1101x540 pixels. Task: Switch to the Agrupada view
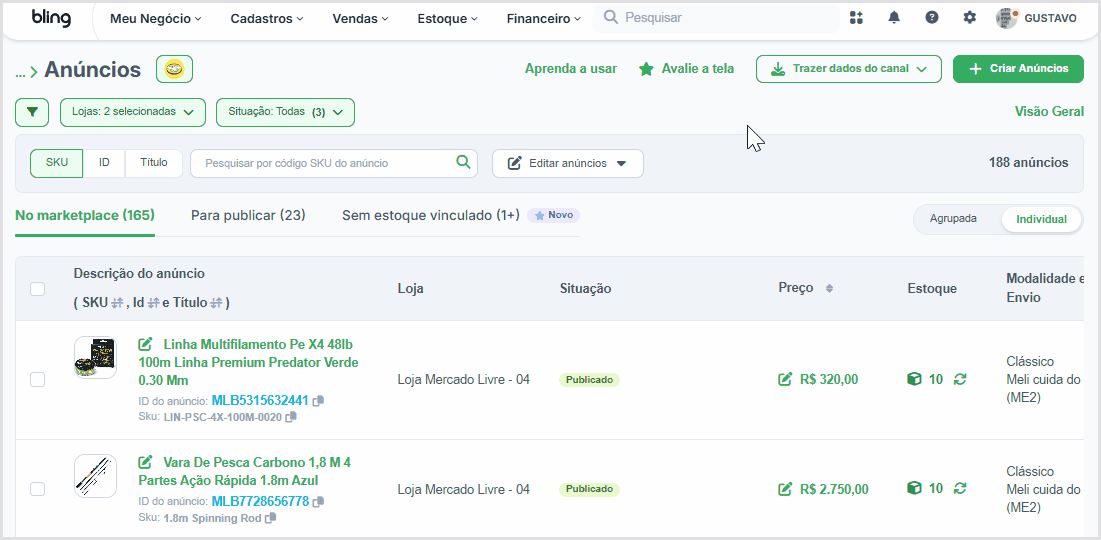click(x=953, y=218)
